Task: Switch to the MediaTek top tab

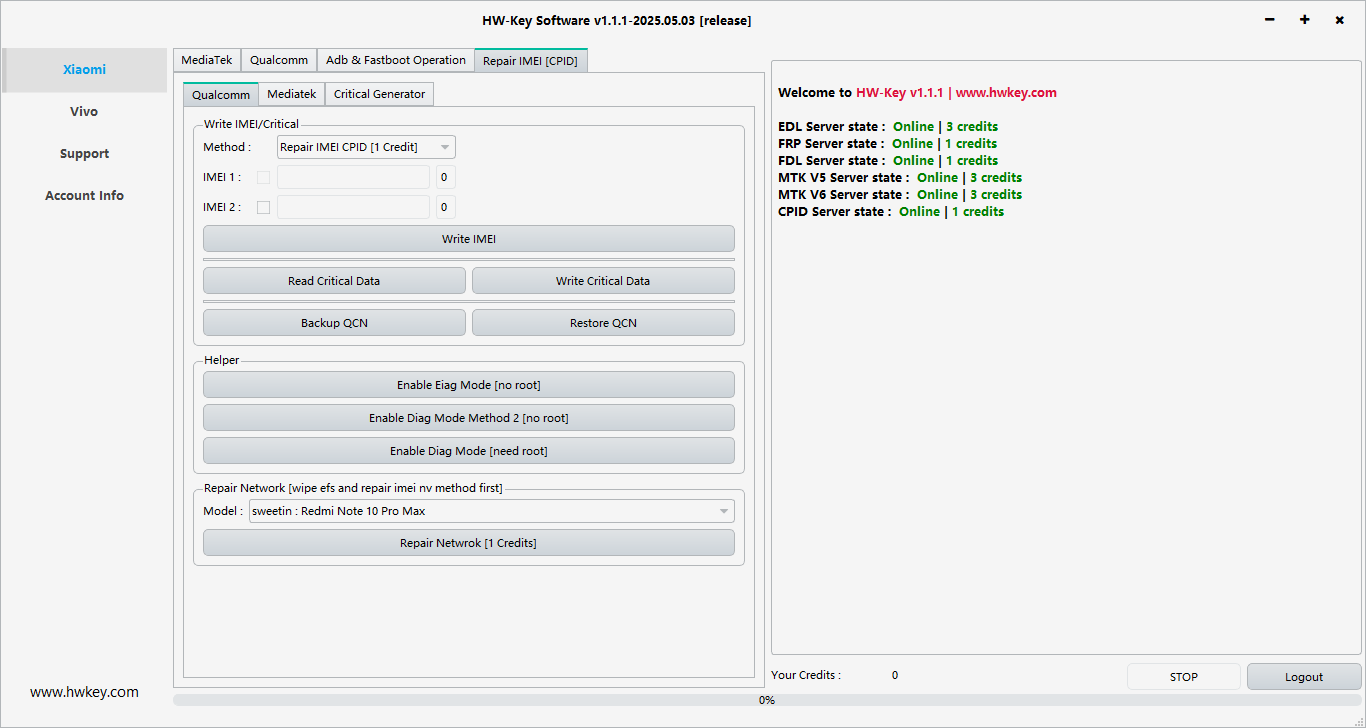Action: (x=207, y=60)
